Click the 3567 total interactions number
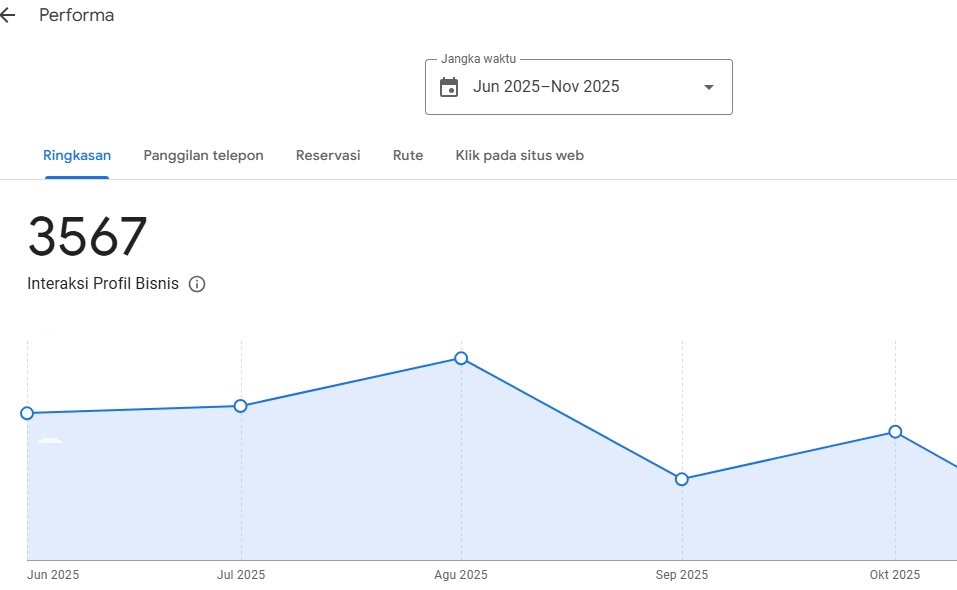957x590 pixels. coord(87,238)
